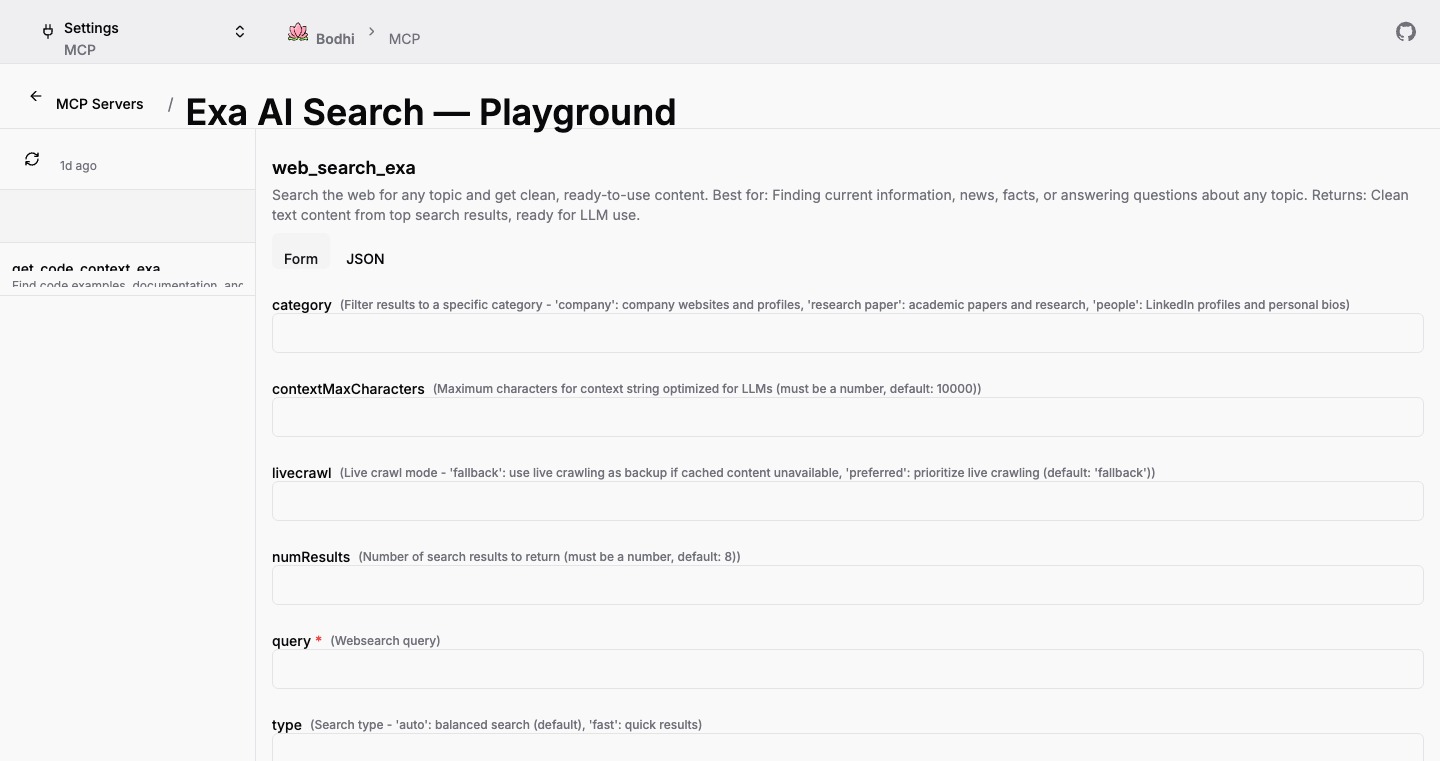Open the Settings workspace switcher chevrons
This screenshot has width=1440, height=761.
[x=240, y=31]
